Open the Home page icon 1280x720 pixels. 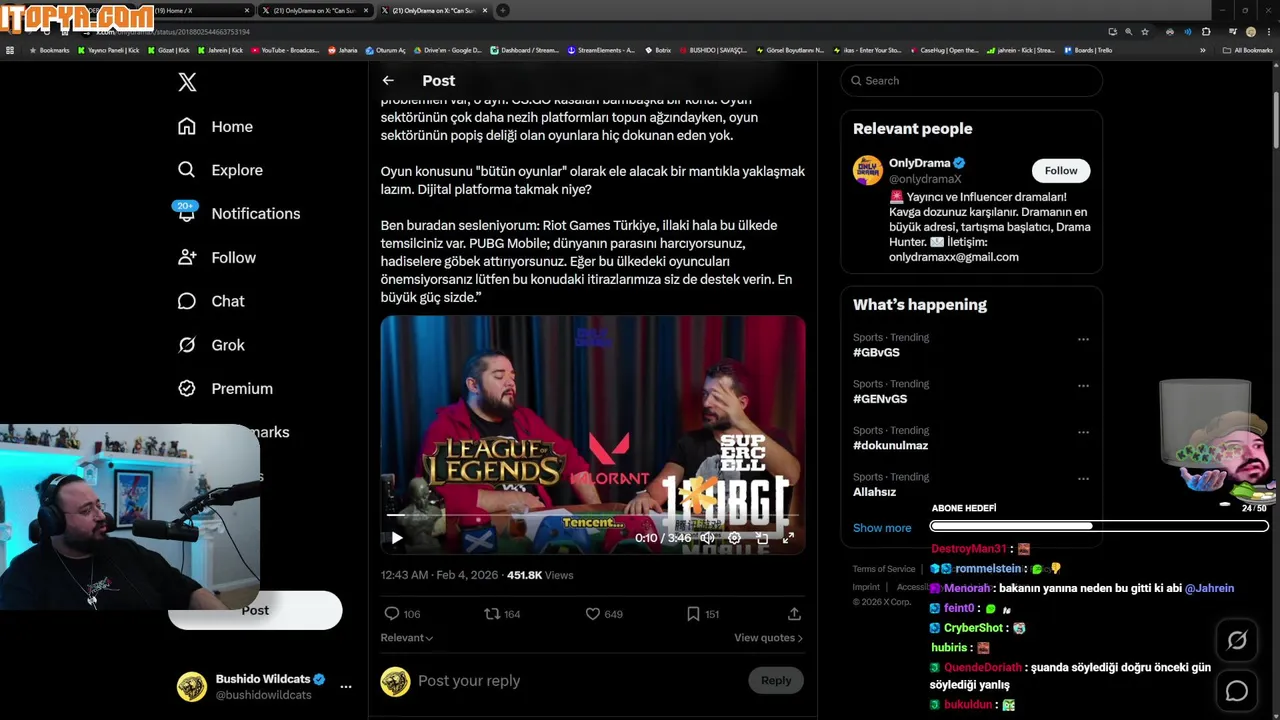(x=187, y=126)
